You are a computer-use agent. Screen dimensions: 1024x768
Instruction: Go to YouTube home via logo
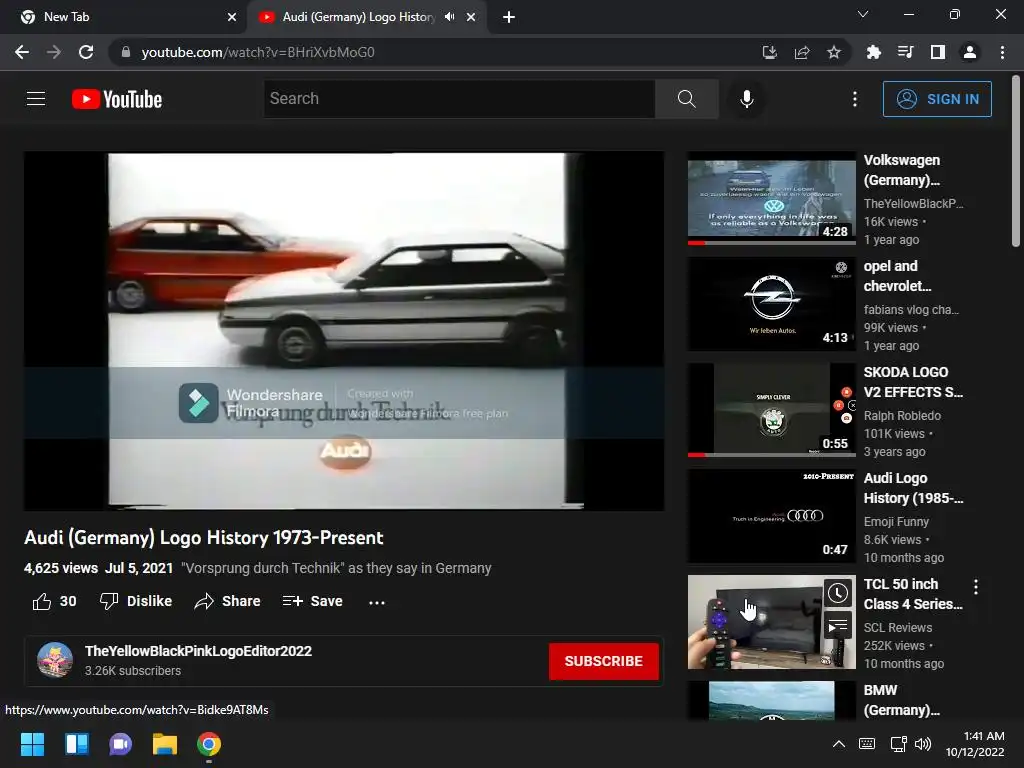tap(117, 99)
